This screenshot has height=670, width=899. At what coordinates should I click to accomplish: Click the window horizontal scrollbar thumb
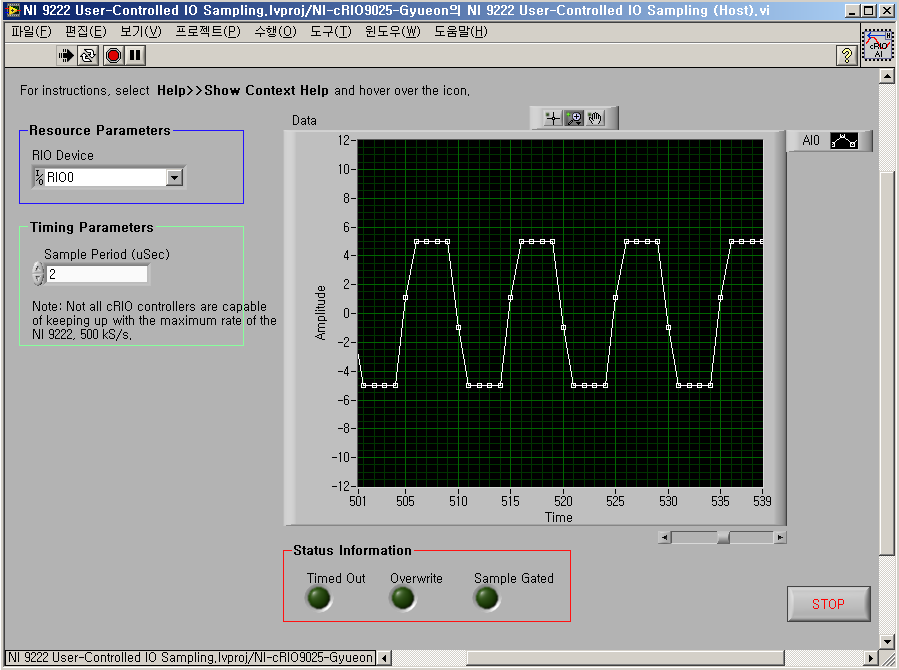625,658
